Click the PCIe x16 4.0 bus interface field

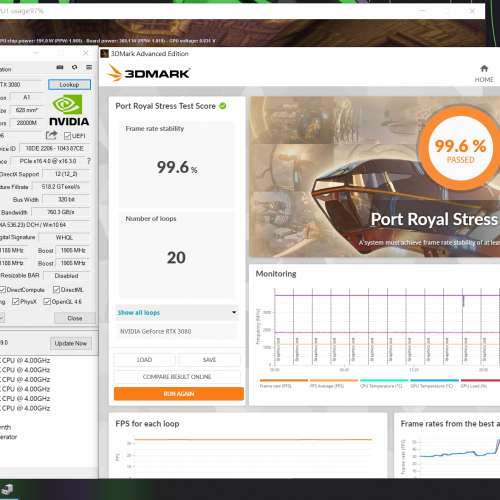[48, 161]
